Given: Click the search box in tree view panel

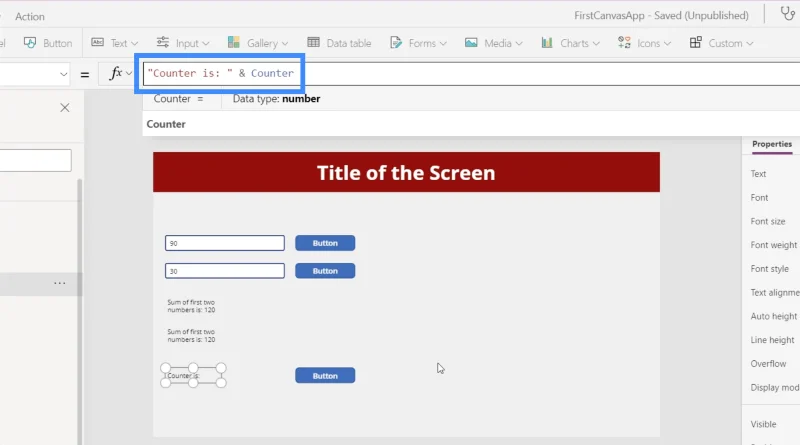Looking at the screenshot, I should [x=35, y=160].
